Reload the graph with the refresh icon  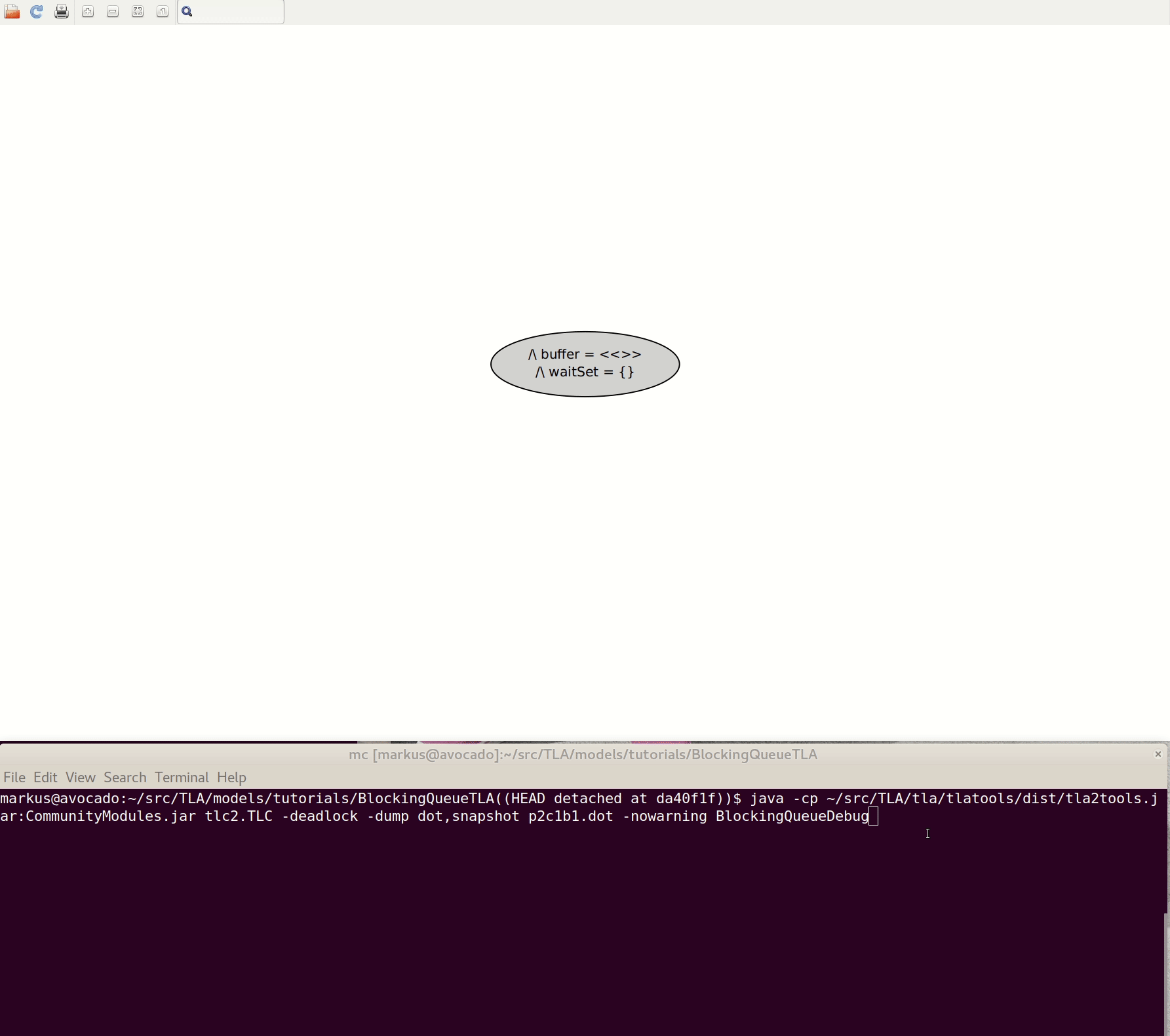coord(37,12)
